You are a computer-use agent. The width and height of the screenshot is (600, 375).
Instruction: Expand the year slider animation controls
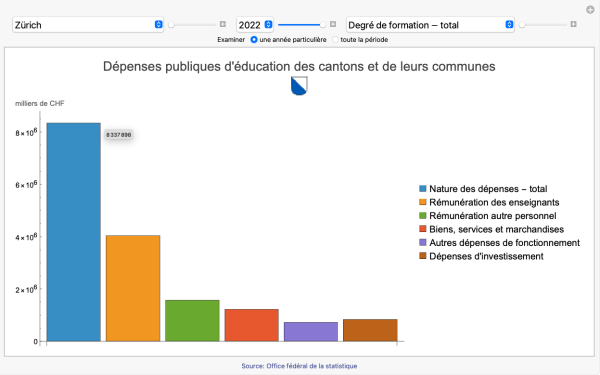(x=333, y=24)
